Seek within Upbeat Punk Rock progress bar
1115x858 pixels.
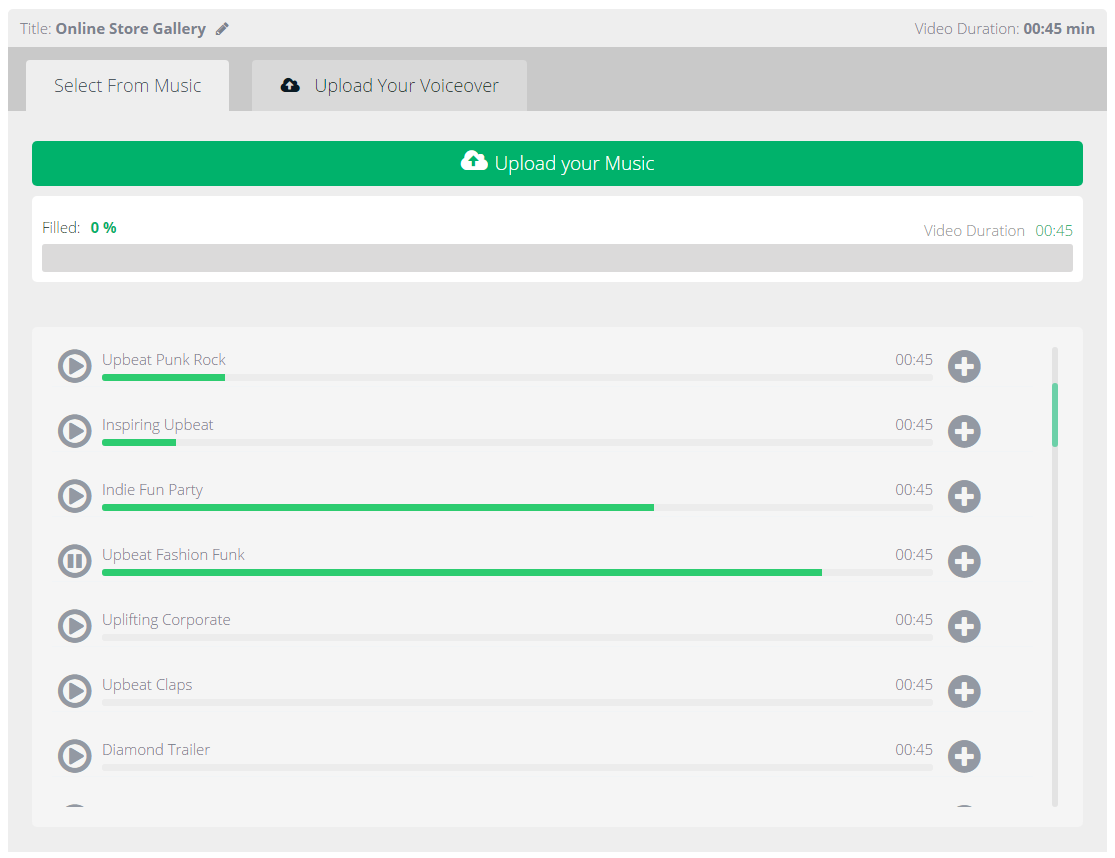pyautogui.click(x=517, y=377)
